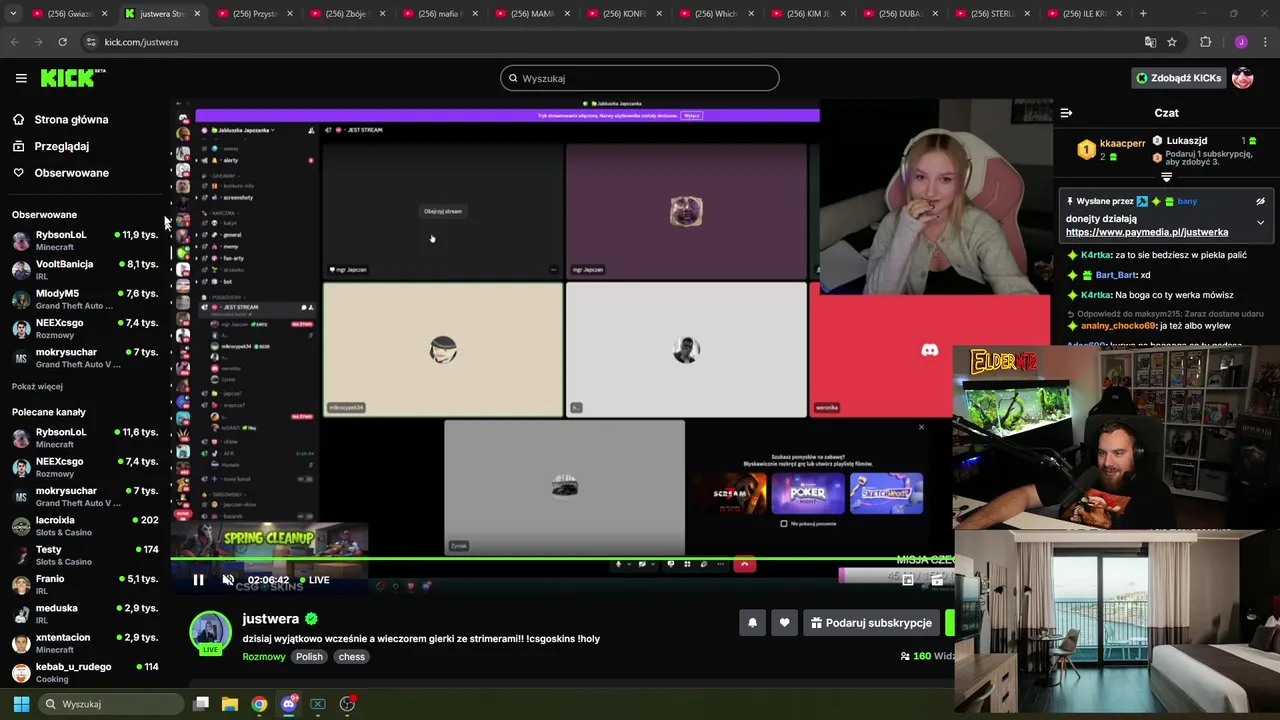Image resolution: width=1280 pixels, height=720 pixels.
Task: Open the Windows Start menu
Action: pos(21,704)
